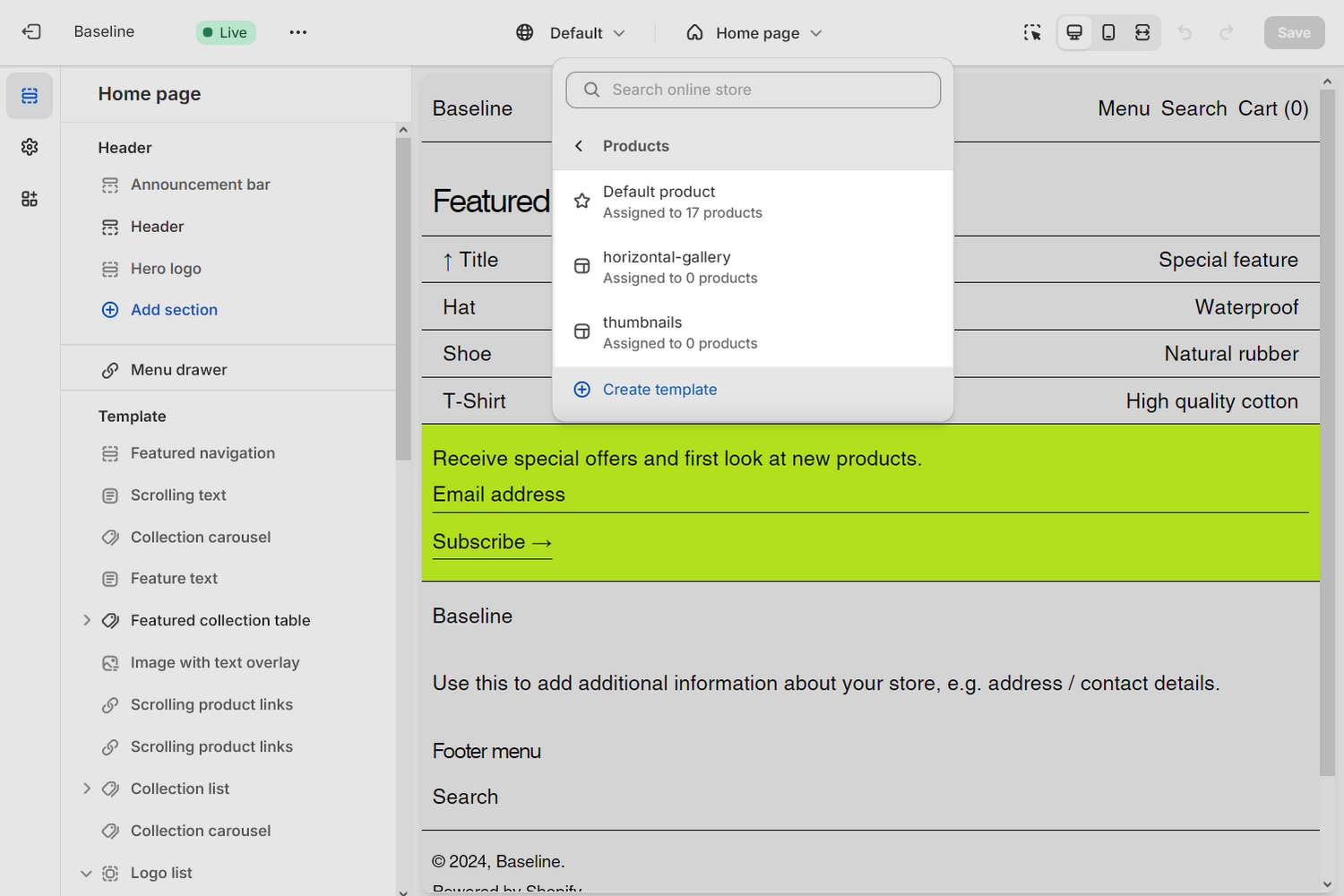Expand the Featured collection table section

86,620
